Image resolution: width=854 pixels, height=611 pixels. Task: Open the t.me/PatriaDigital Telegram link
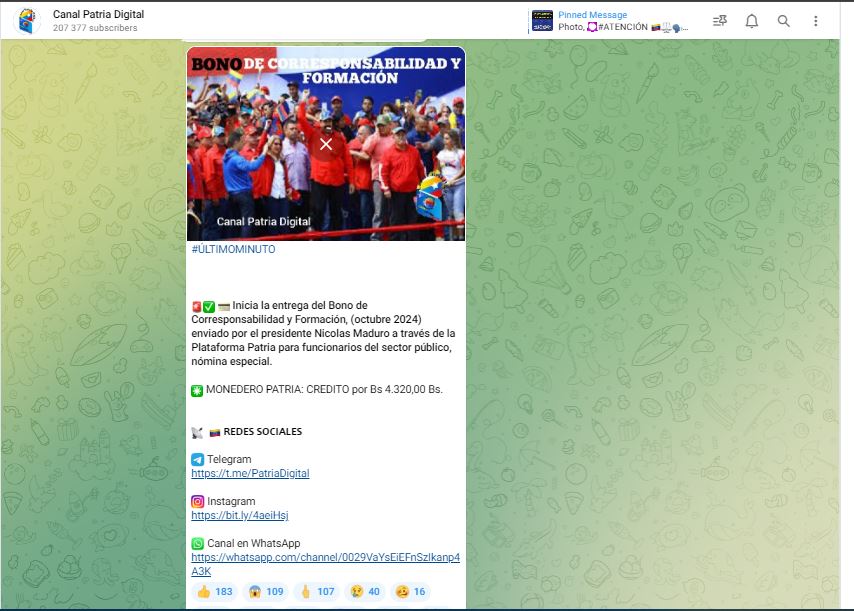click(x=250, y=473)
